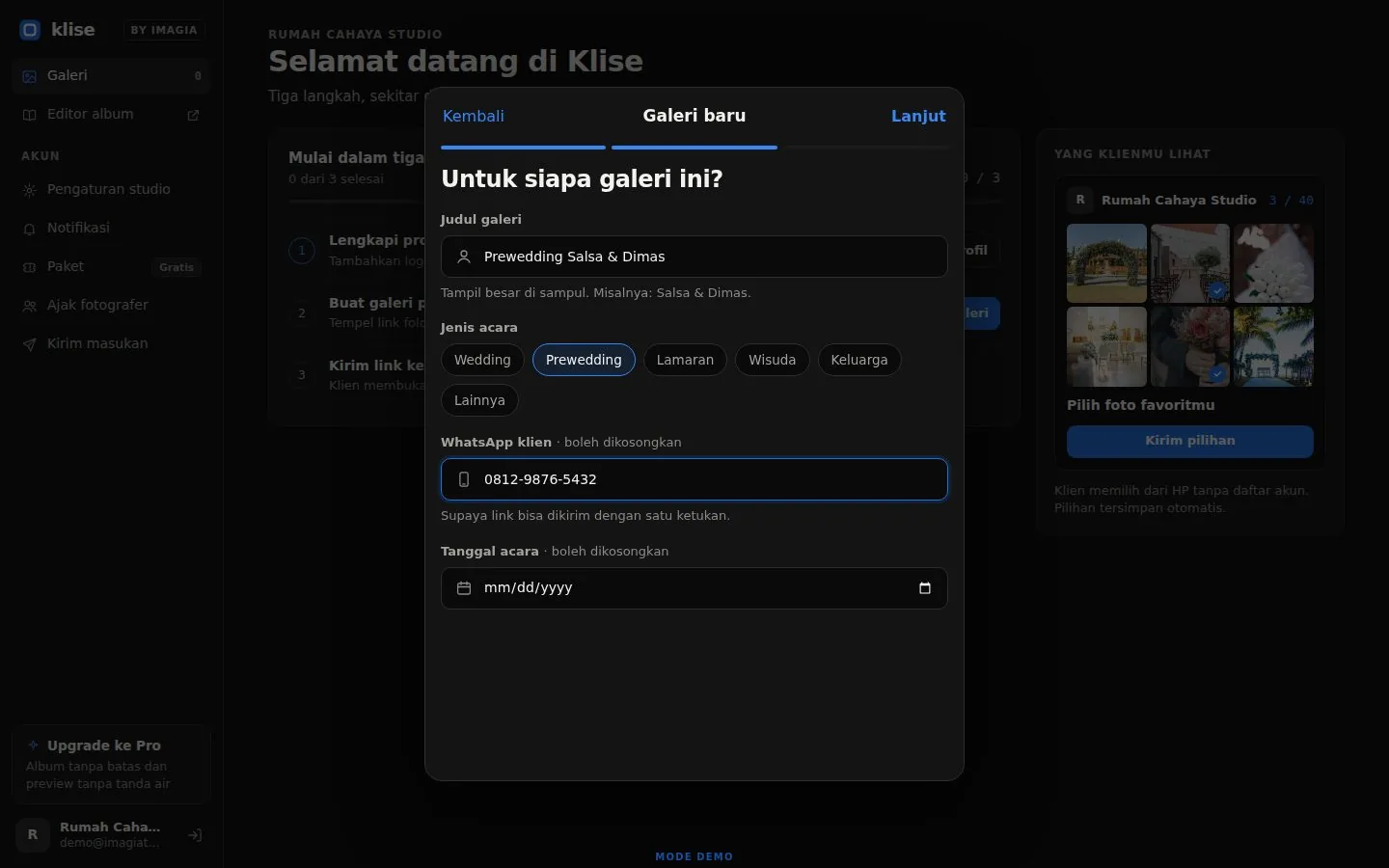Click step 3 number in checklist
1389x868 pixels.
pyautogui.click(x=302, y=375)
